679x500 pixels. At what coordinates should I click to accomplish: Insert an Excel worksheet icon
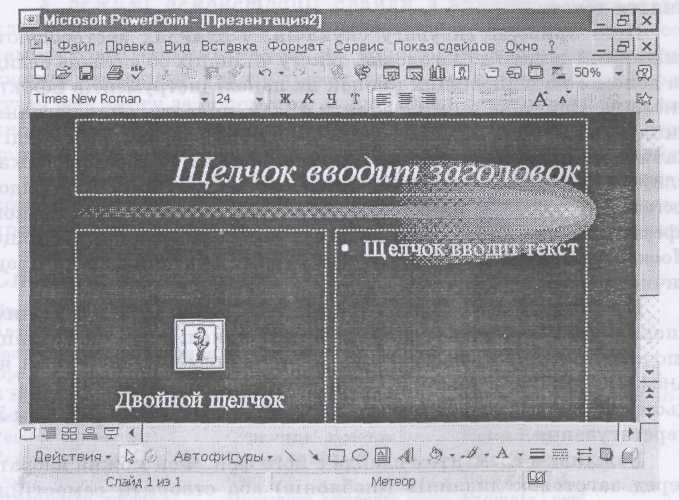coord(414,73)
